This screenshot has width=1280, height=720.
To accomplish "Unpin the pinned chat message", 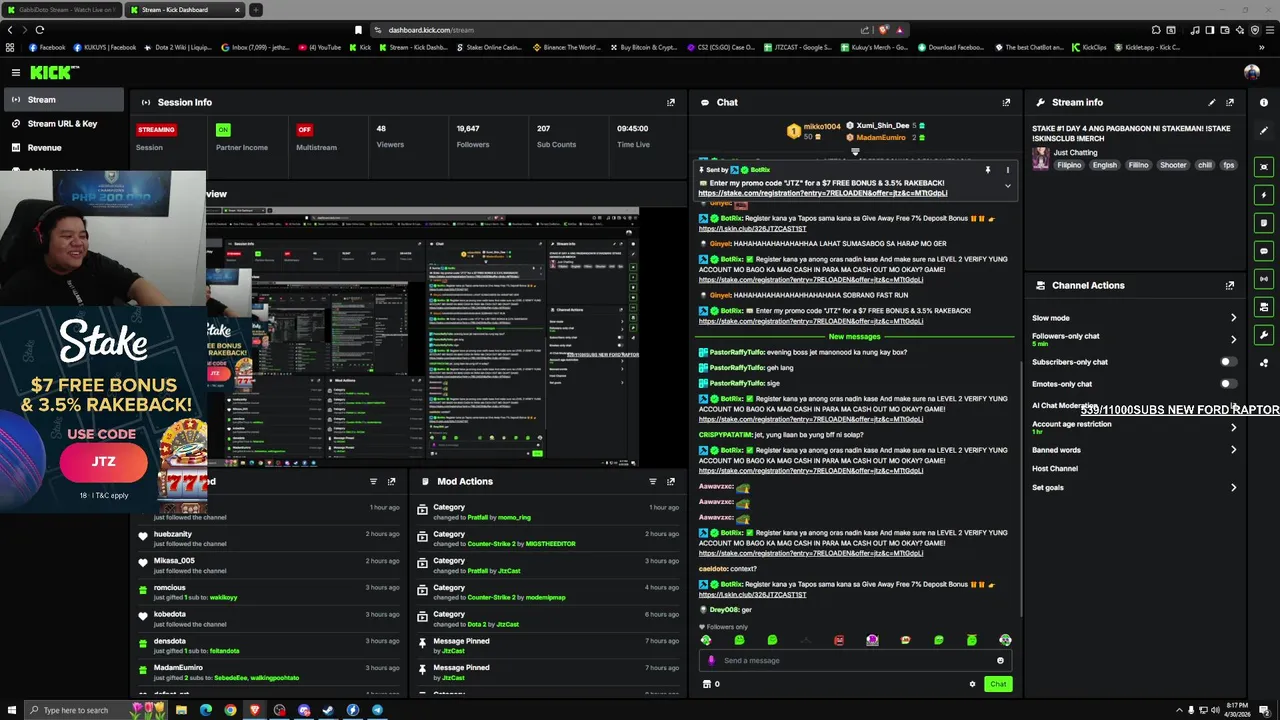I will [x=987, y=170].
